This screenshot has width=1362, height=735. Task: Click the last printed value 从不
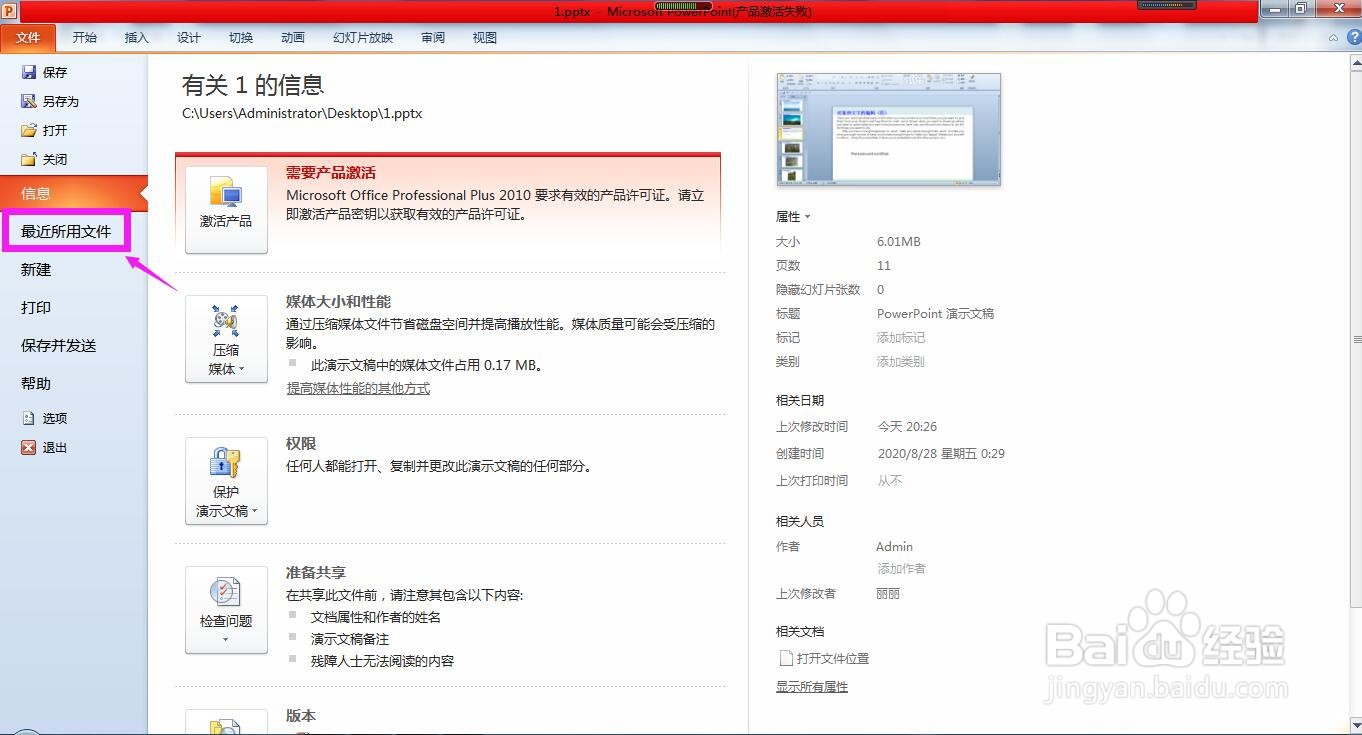coord(890,480)
